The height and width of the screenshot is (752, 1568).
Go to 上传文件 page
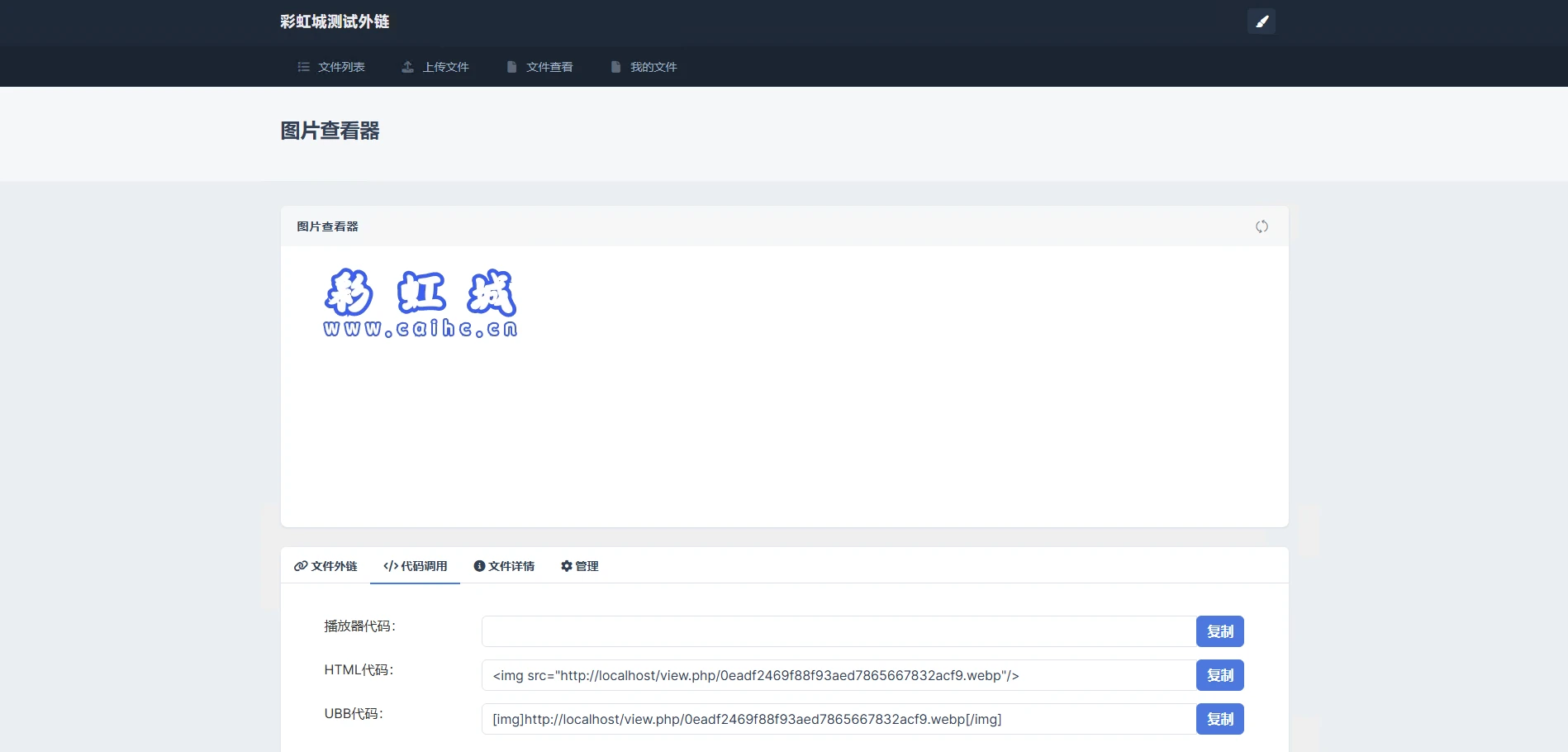(x=435, y=67)
